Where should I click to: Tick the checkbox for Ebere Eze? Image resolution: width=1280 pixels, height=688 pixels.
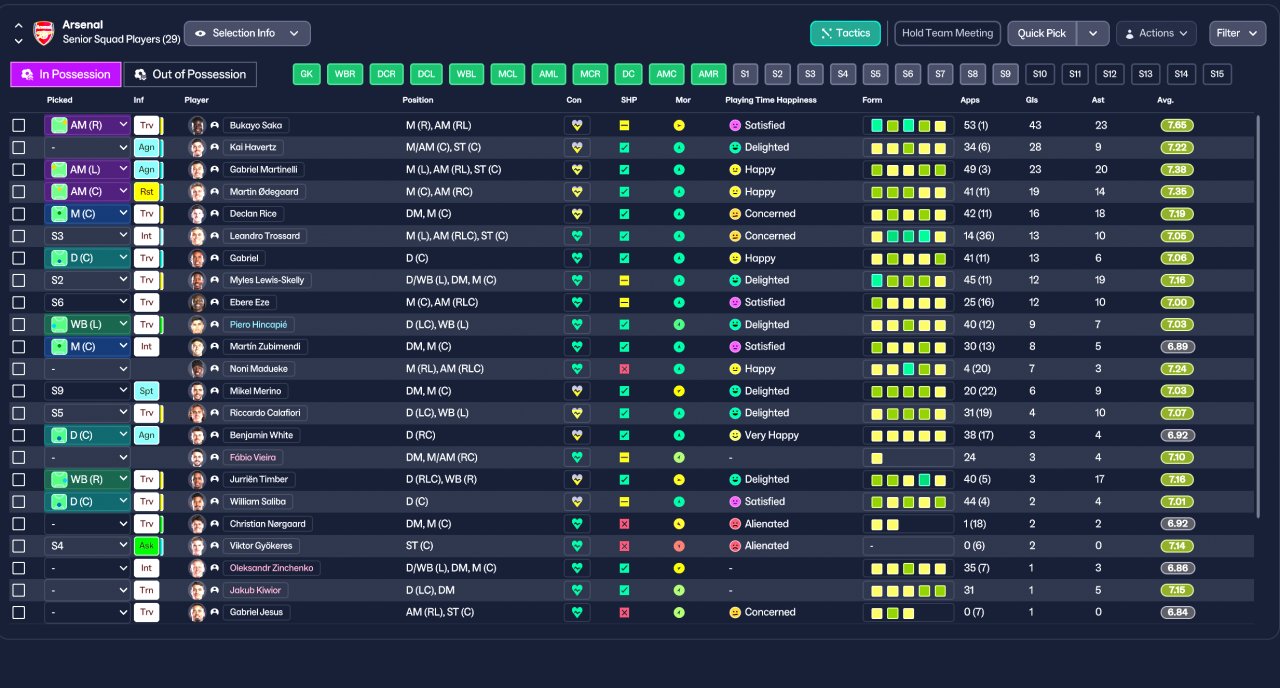pos(19,302)
